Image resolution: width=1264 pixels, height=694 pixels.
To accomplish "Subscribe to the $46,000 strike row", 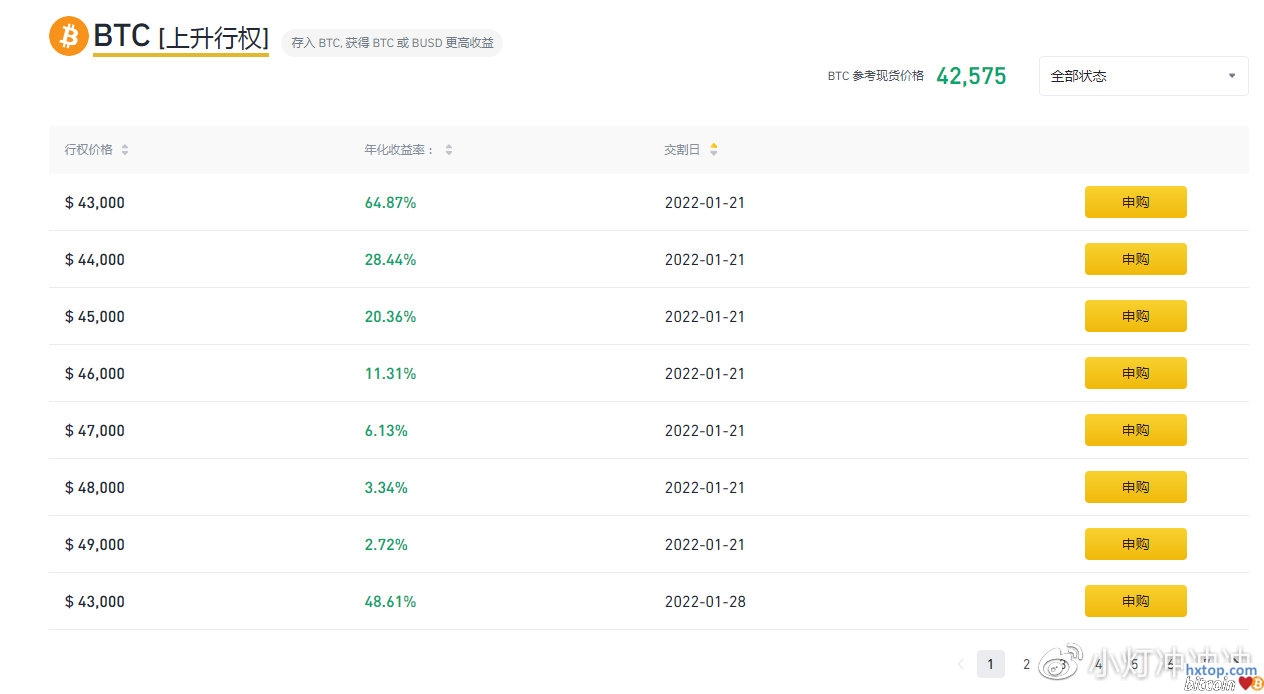I will click(1135, 373).
